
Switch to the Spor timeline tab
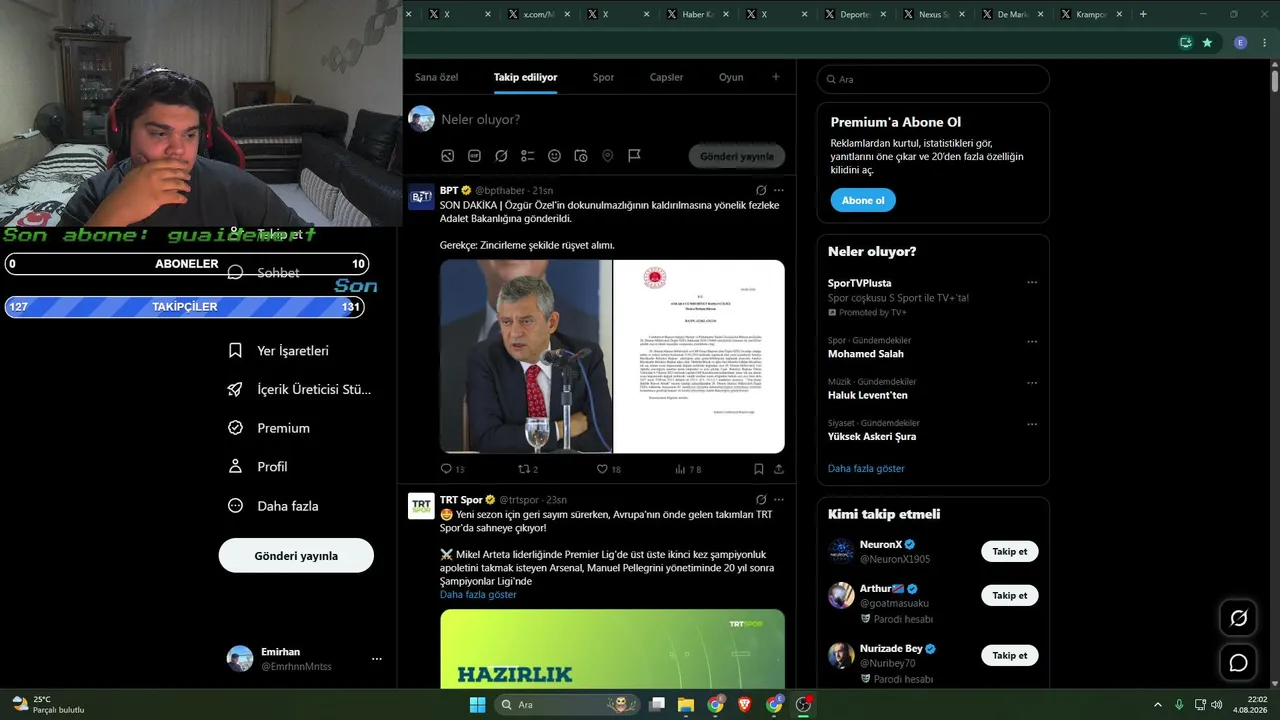603,77
